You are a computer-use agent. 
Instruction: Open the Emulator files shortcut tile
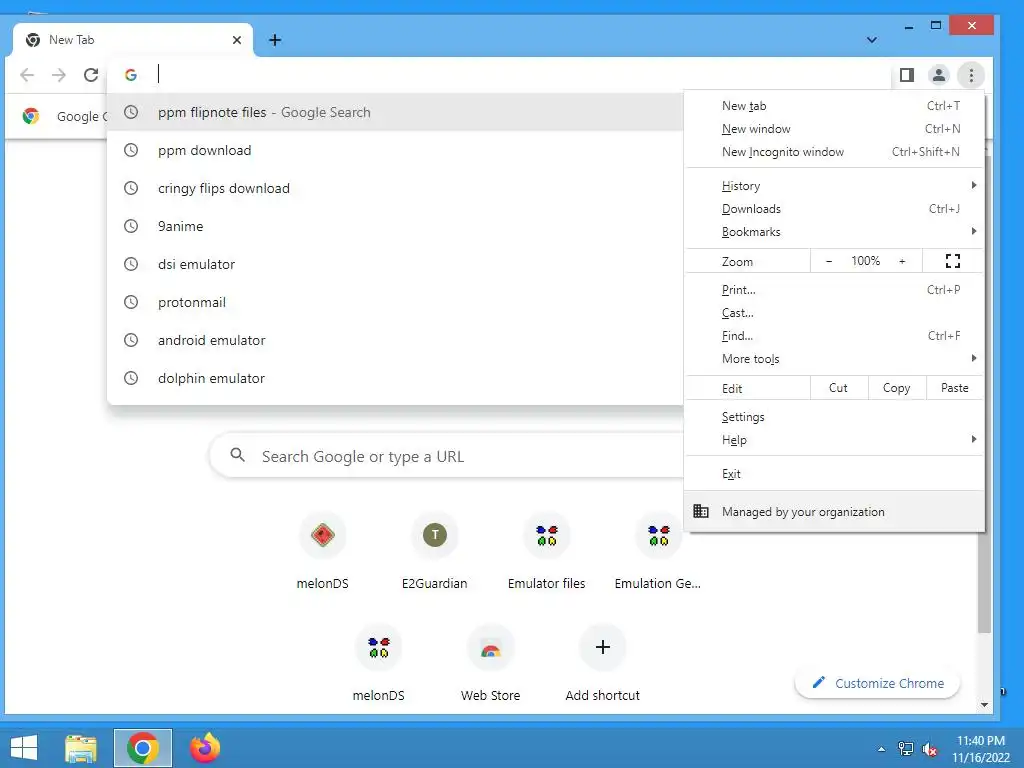coord(547,552)
